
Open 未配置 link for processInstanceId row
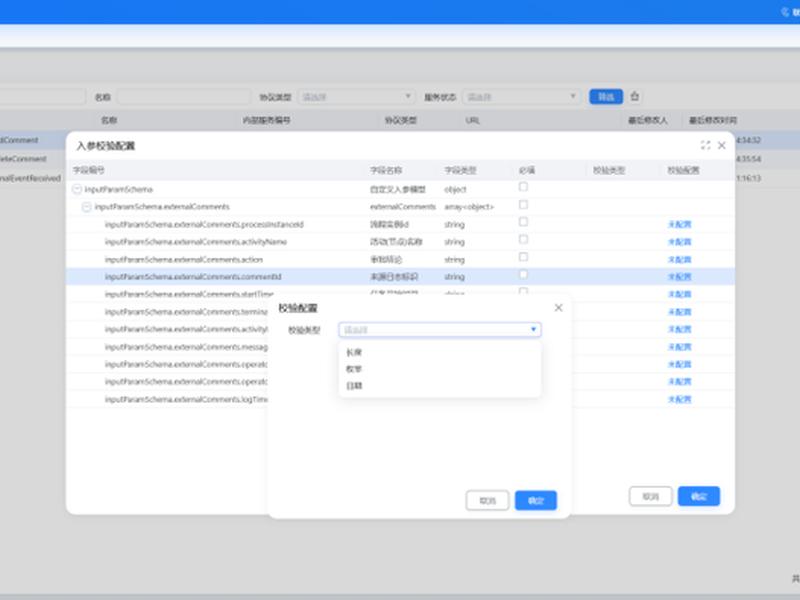680,224
